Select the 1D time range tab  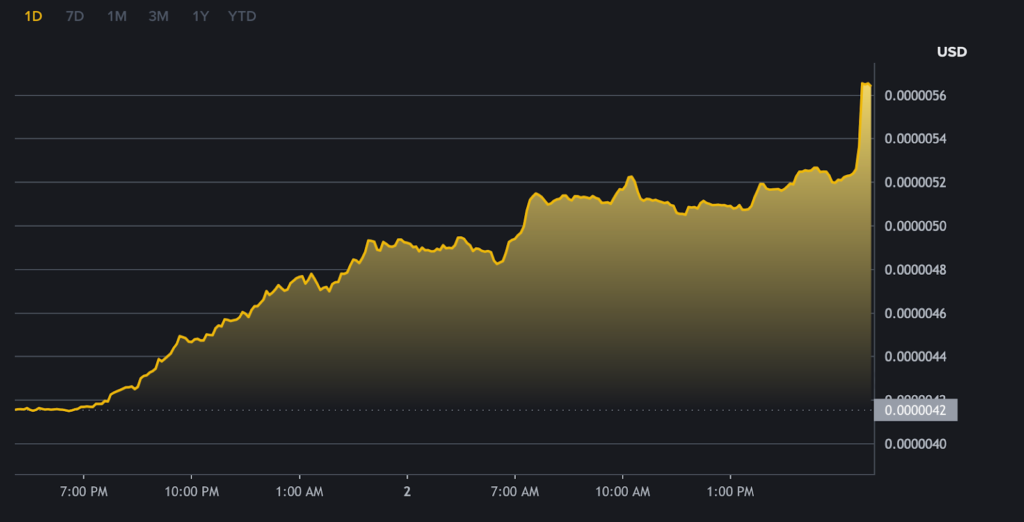coord(33,17)
